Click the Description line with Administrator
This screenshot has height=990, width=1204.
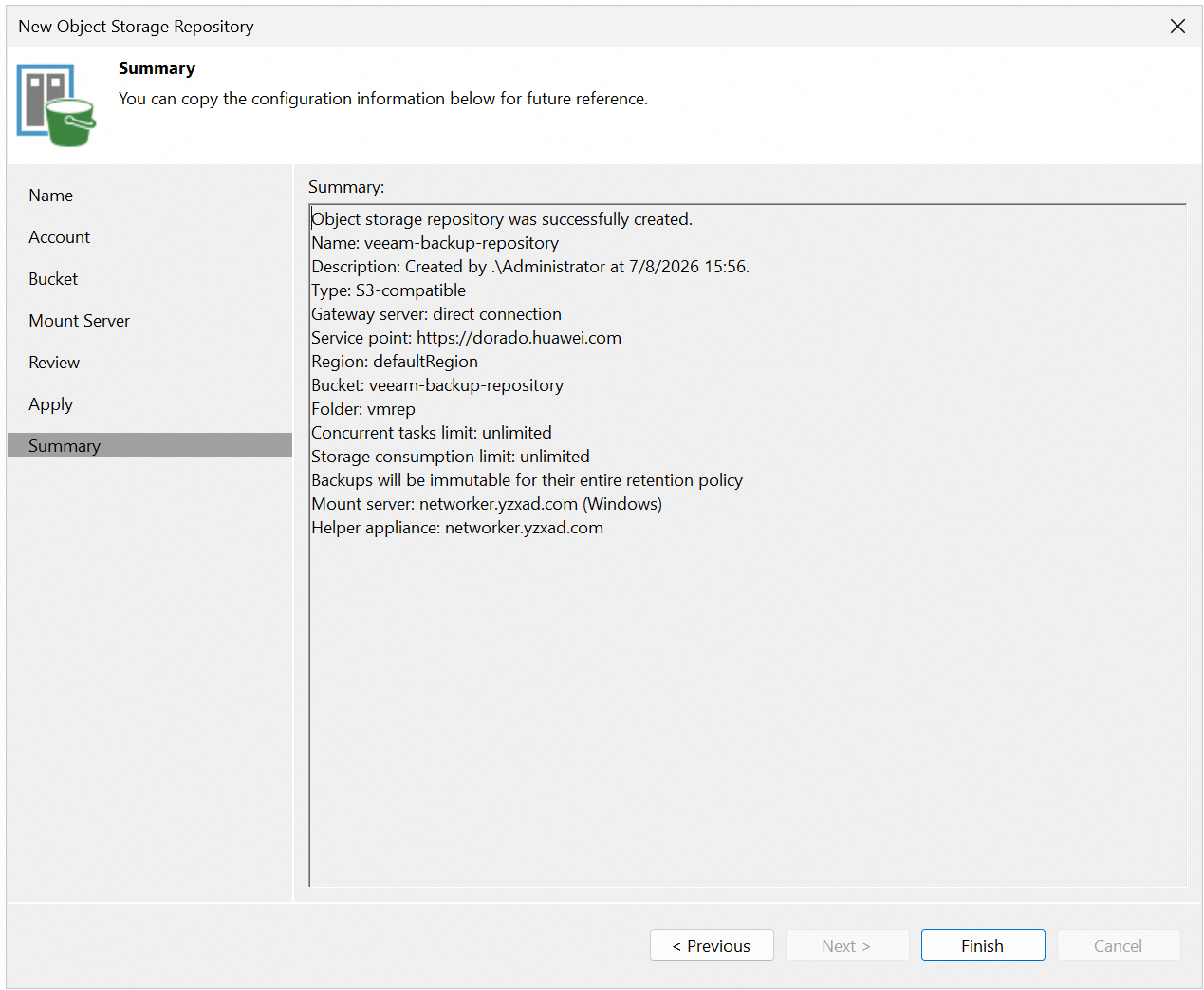click(x=530, y=267)
